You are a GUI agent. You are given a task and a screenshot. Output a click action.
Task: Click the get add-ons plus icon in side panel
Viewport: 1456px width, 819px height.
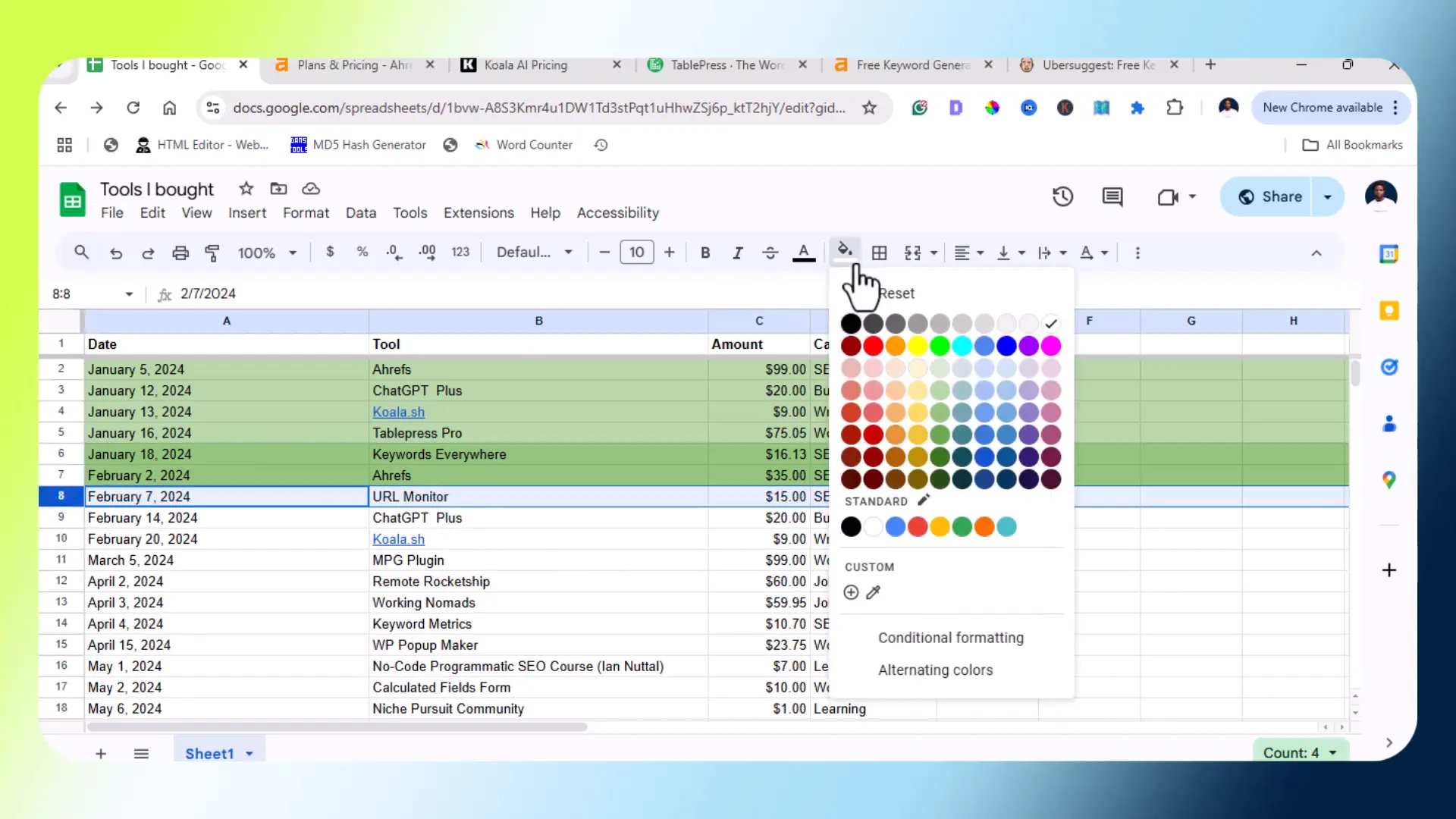coord(1389,570)
